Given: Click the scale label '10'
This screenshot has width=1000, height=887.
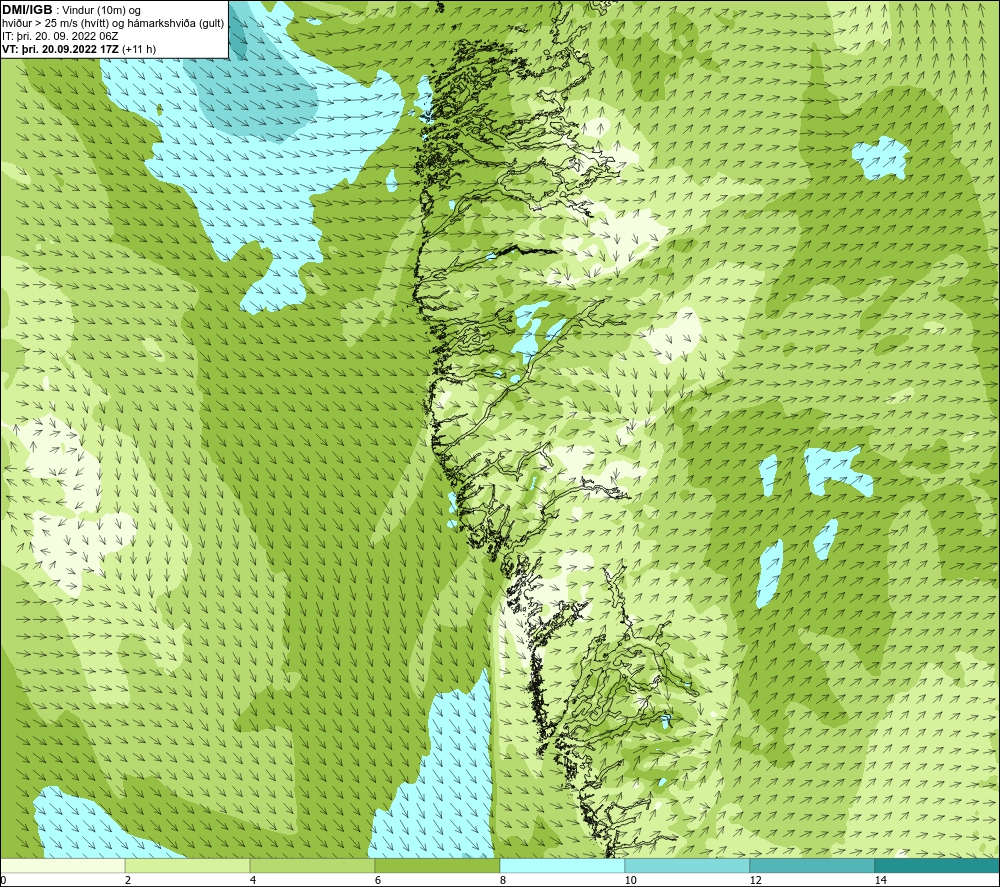Looking at the screenshot, I should point(630,881).
